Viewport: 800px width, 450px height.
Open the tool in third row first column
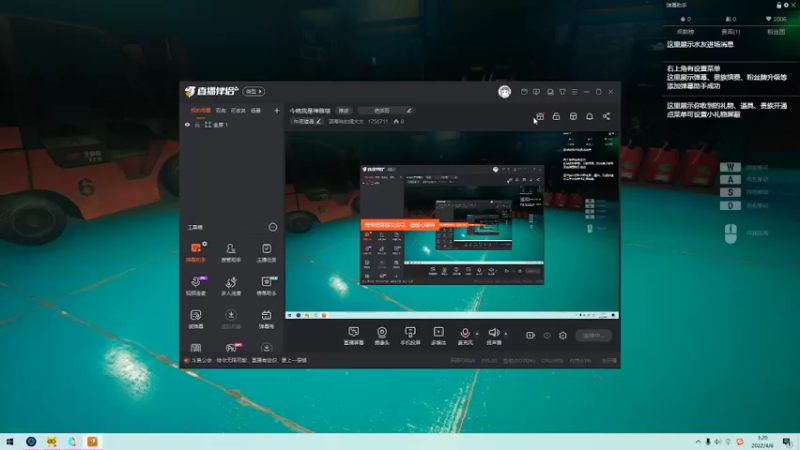click(196, 319)
